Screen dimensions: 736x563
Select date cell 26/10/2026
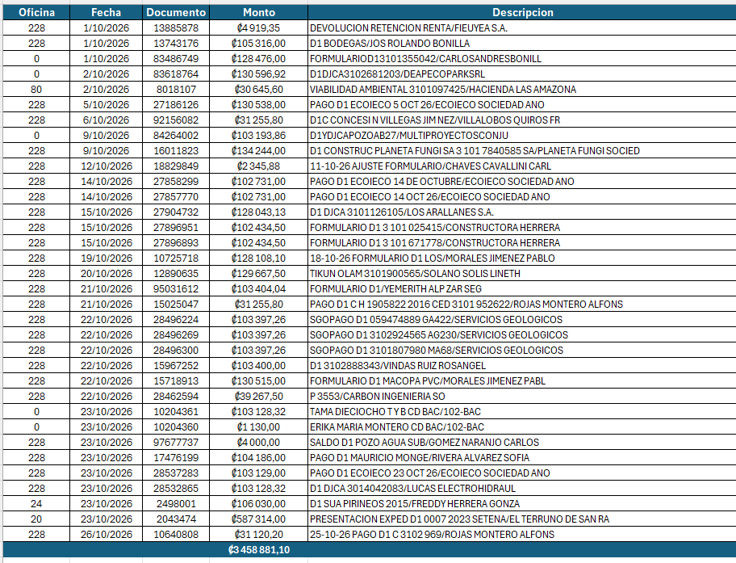pos(106,534)
